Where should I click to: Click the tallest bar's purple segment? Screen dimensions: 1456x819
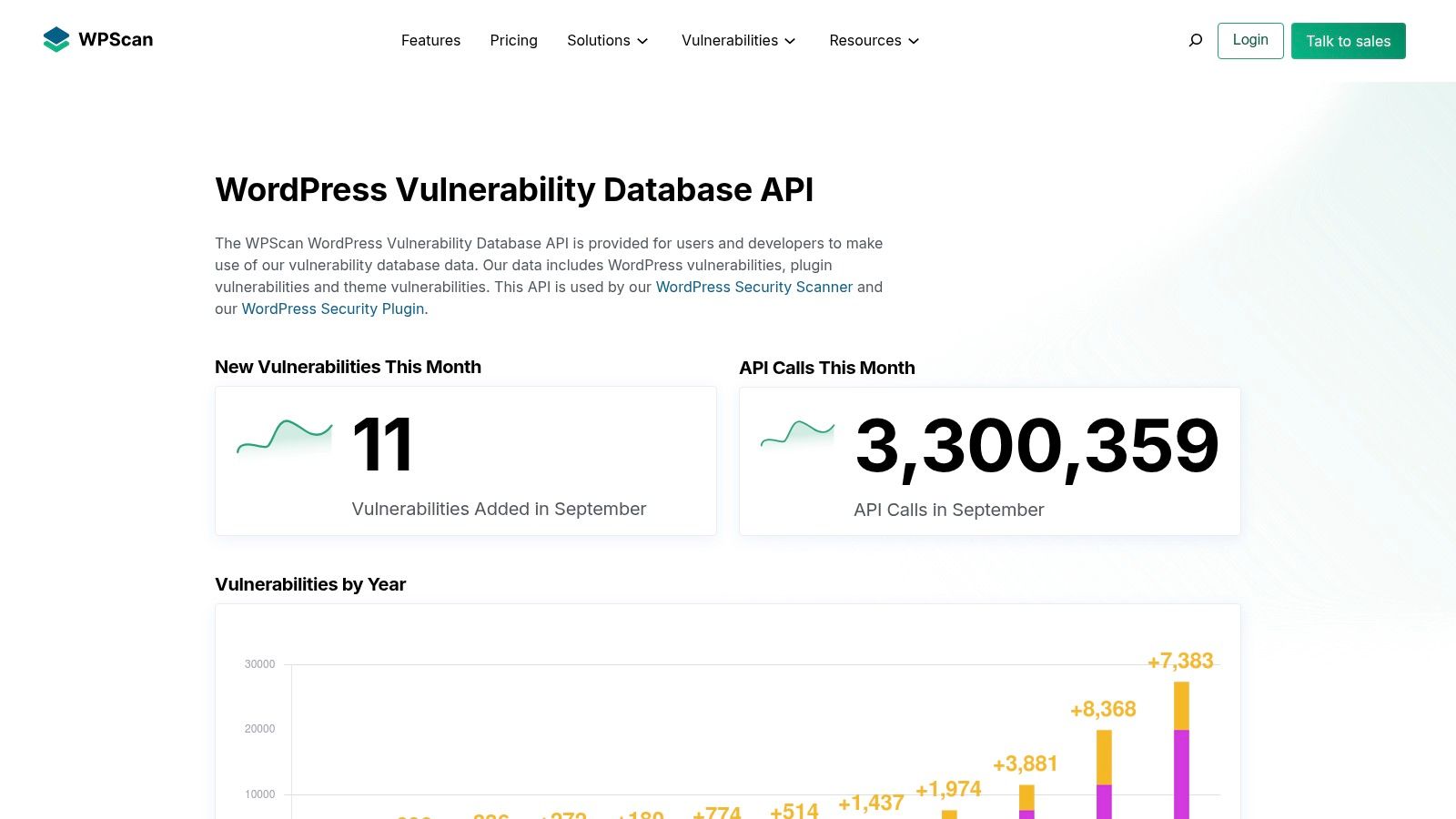tap(1181, 774)
